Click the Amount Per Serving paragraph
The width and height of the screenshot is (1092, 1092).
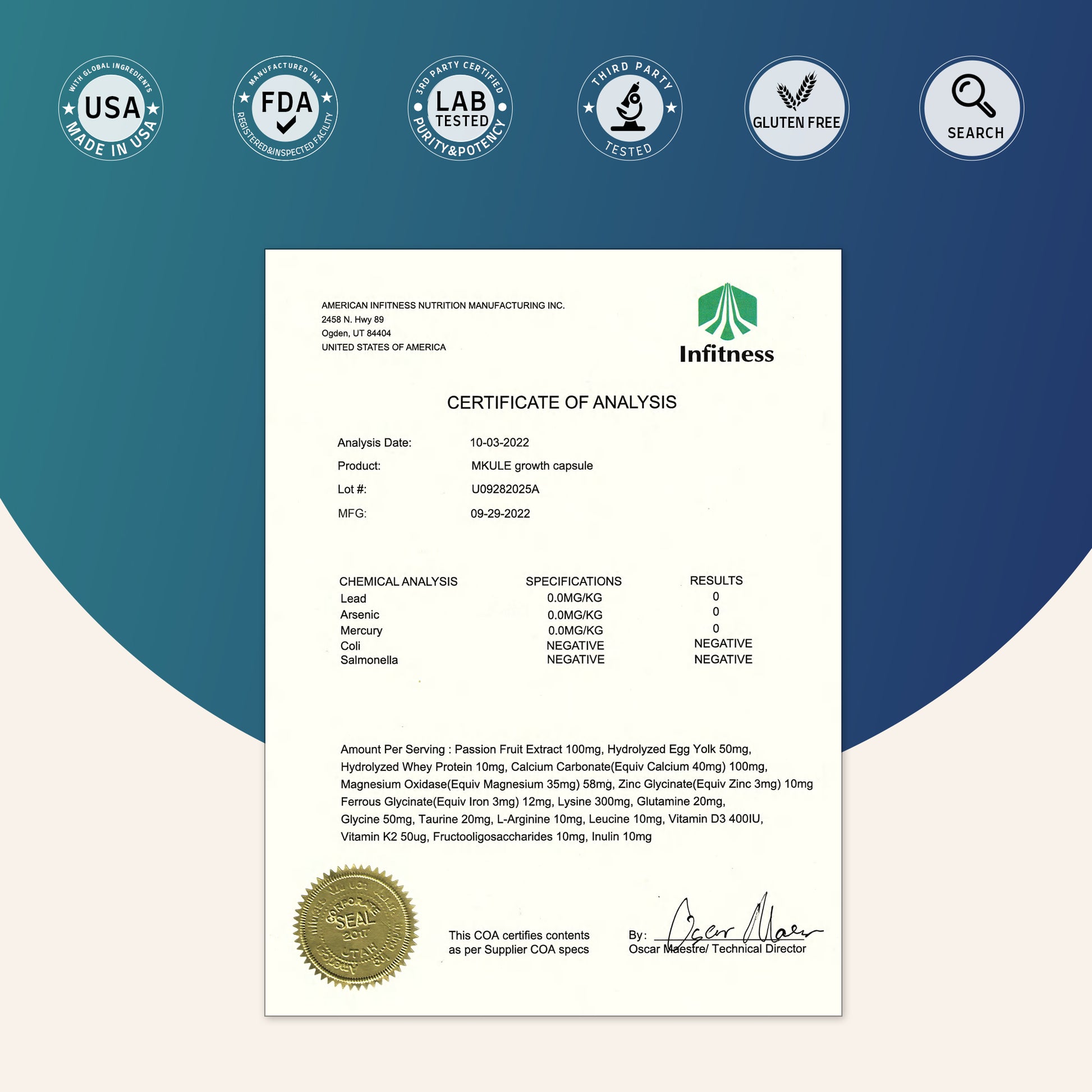(x=576, y=793)
